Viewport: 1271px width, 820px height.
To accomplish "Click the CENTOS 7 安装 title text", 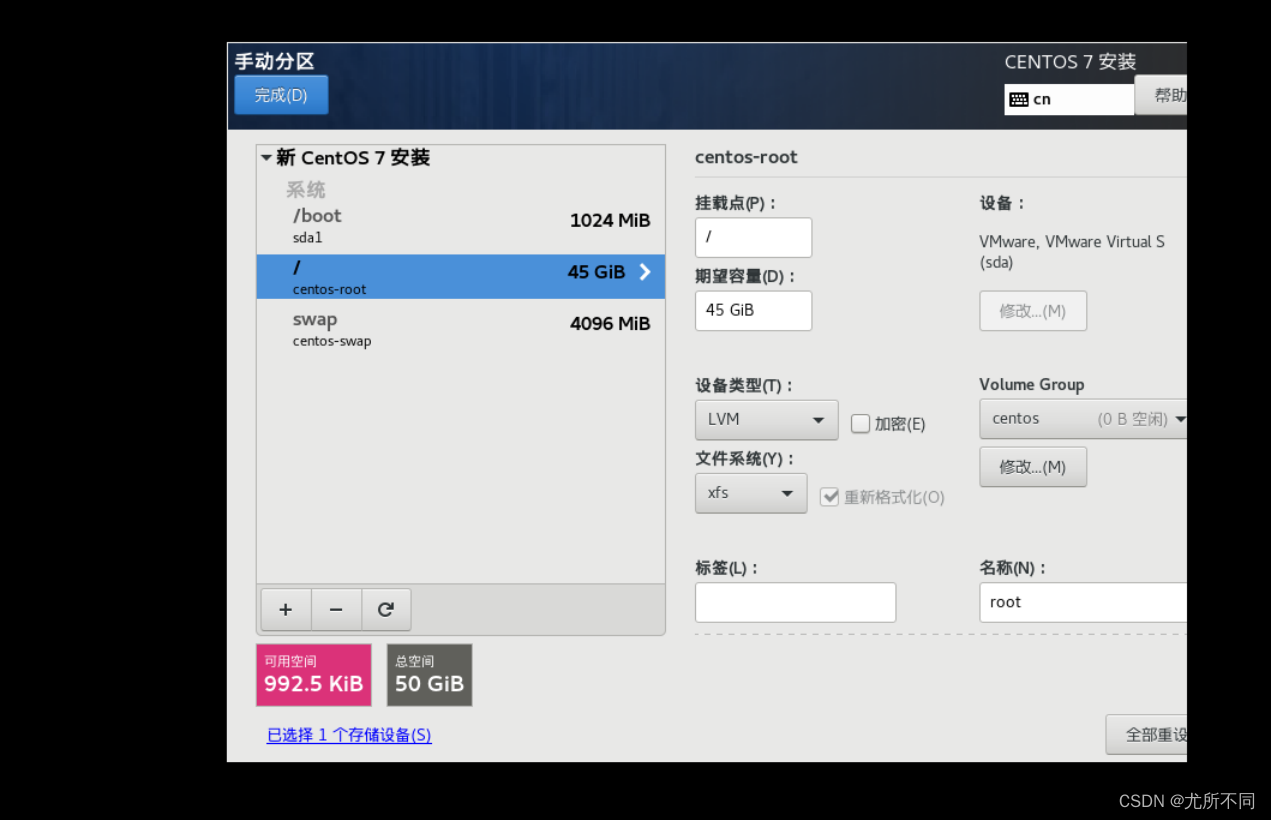I will pos(1070,62).
